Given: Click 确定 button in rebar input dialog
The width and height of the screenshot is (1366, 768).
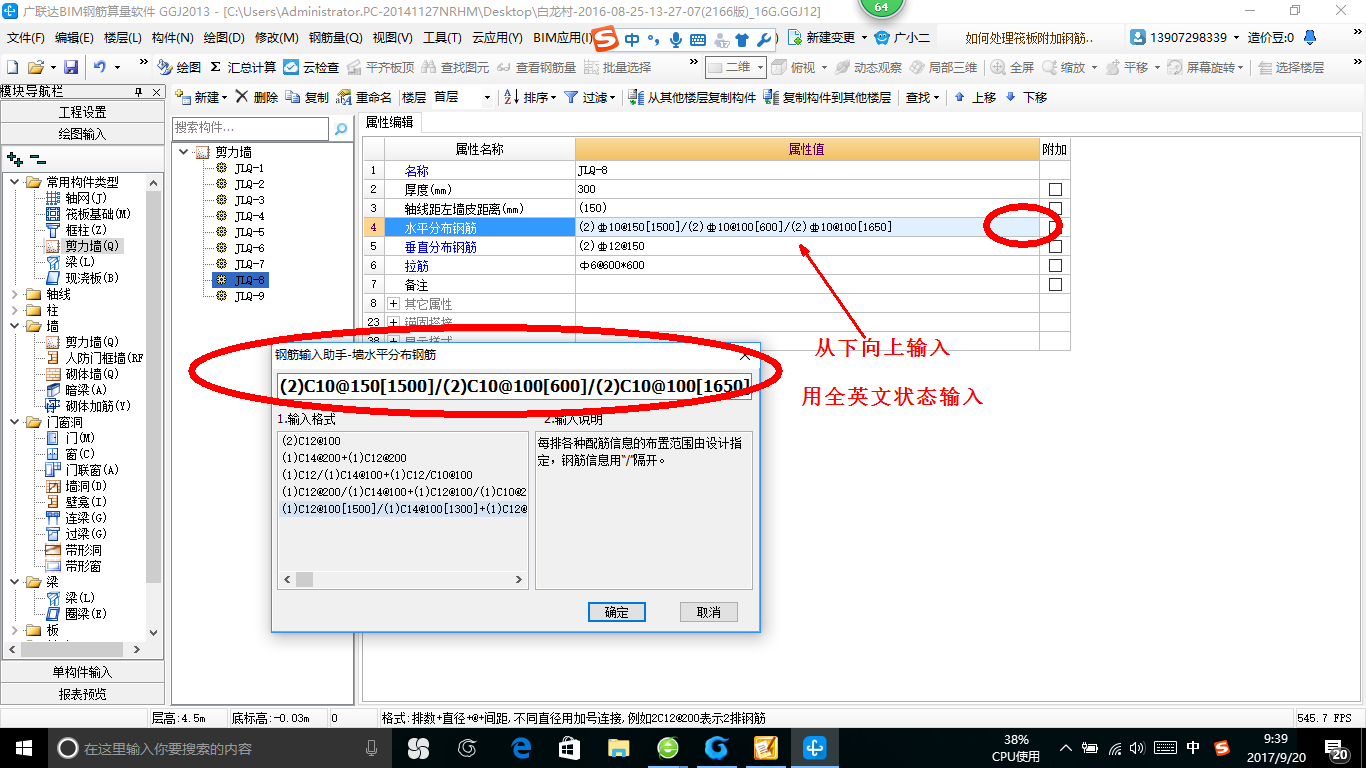Looking at the screenshot, I should click(617, 612).
